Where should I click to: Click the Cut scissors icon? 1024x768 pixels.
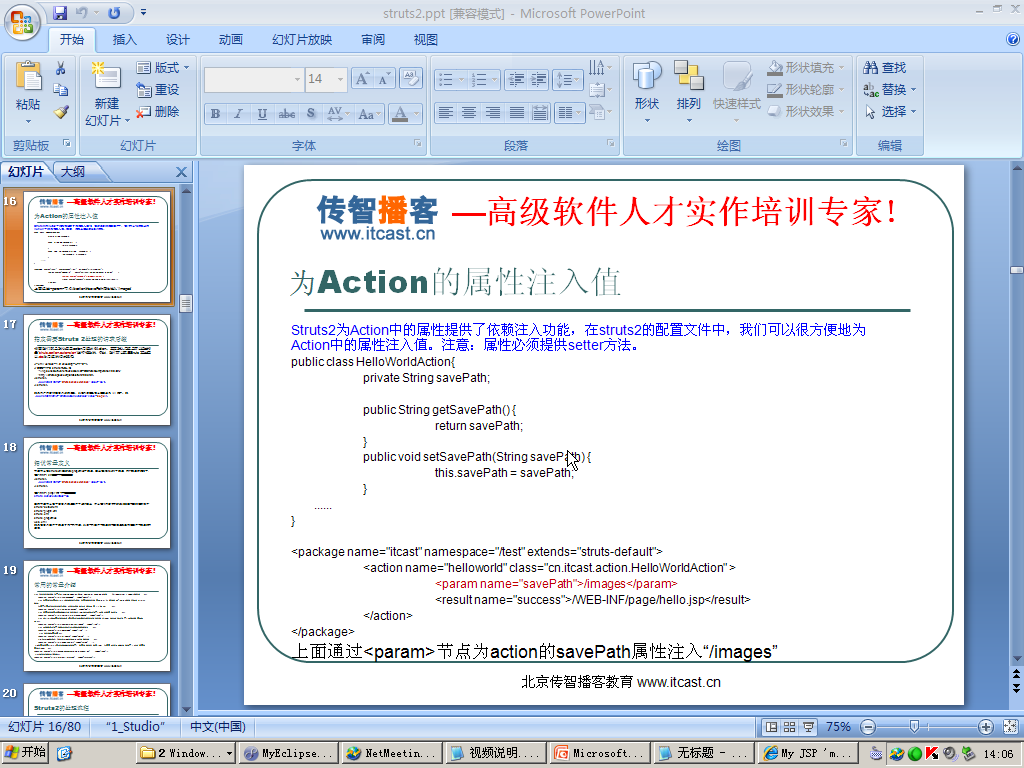[x=61, y=68]
